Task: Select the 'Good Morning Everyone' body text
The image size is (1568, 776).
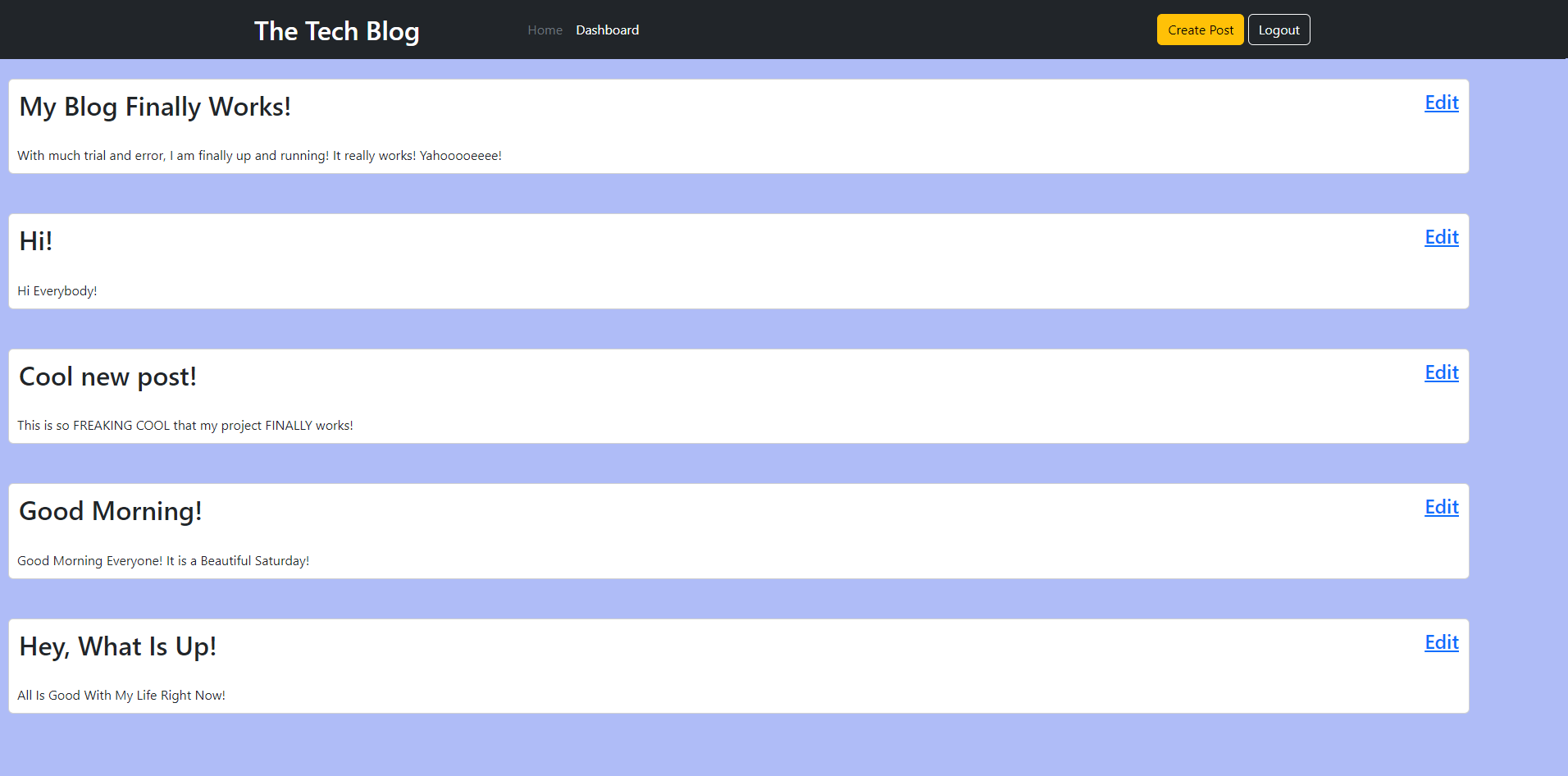Action: [163, 560]
